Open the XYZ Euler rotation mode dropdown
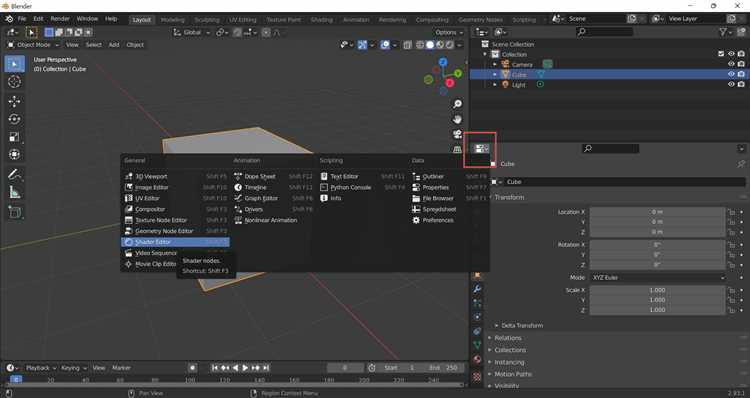 tap(658, 277)
